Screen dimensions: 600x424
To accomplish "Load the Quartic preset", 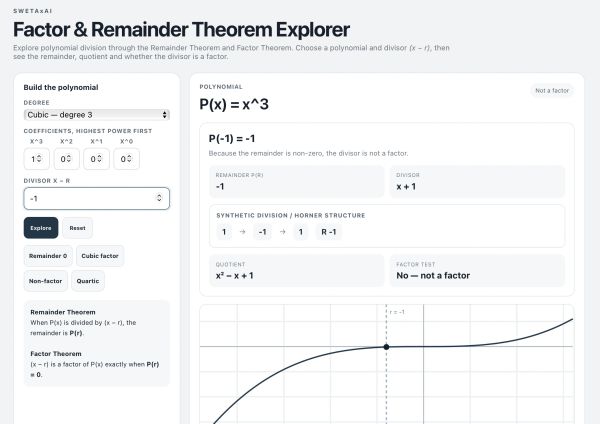I will 88,281.
